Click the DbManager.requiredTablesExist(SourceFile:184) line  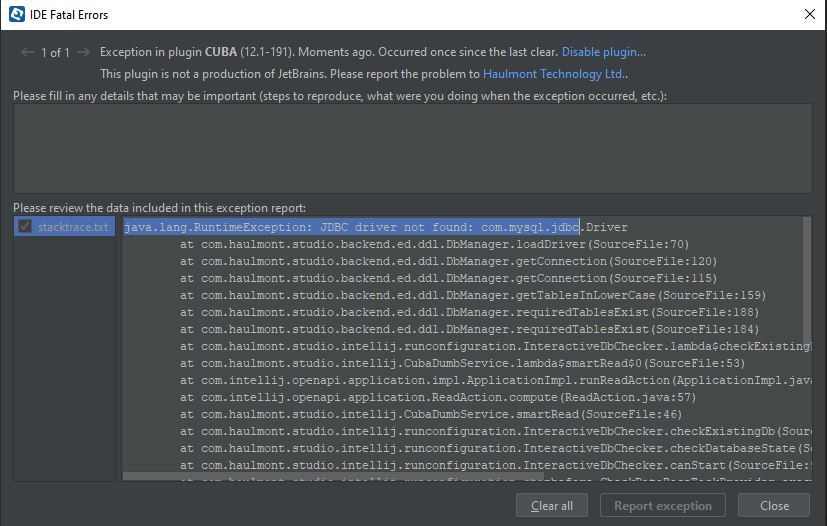point(469,329)
